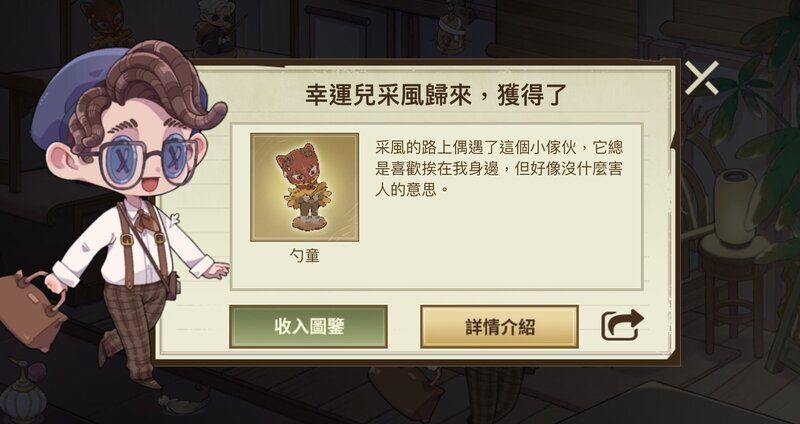
Task: Select the white vase on the stool
Action: tap(736, 208)
